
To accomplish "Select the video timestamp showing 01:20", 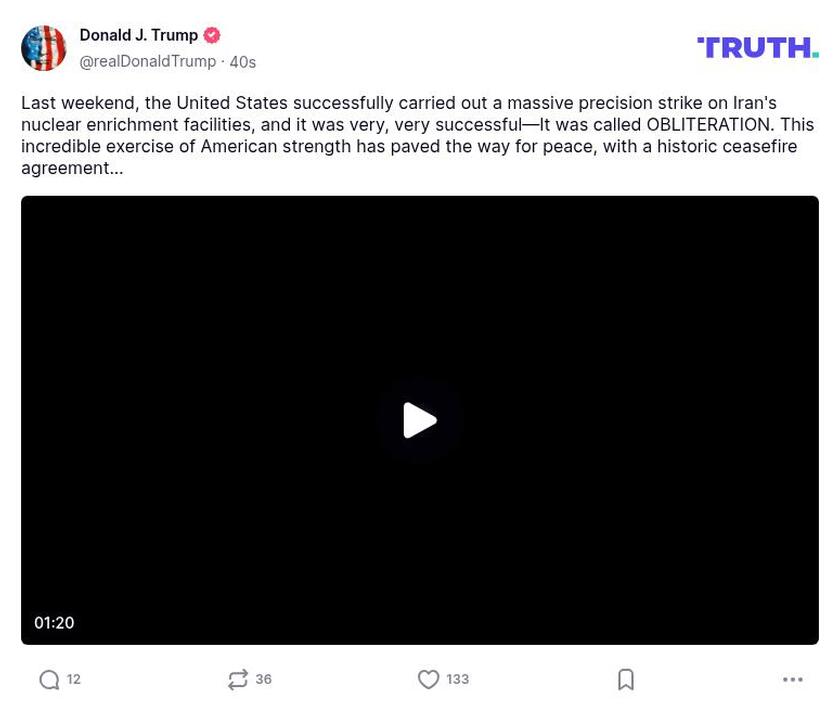I will tap(54, 621).
